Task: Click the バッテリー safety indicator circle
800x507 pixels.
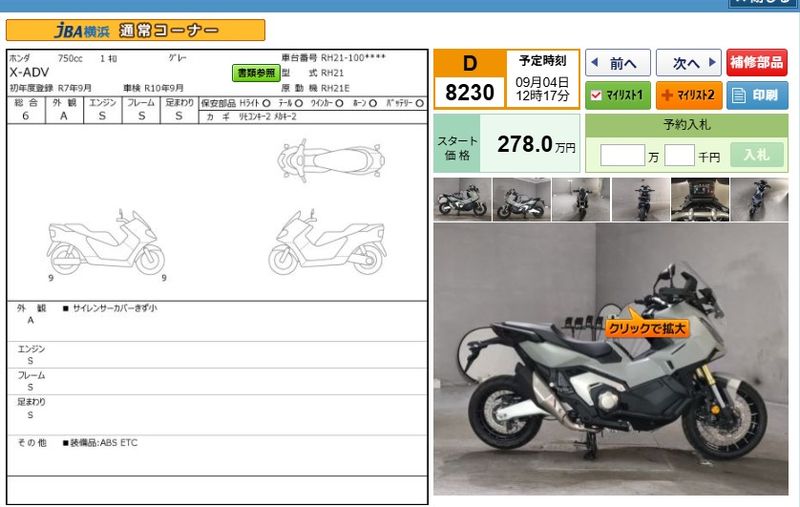Action: tap(420, 103)
